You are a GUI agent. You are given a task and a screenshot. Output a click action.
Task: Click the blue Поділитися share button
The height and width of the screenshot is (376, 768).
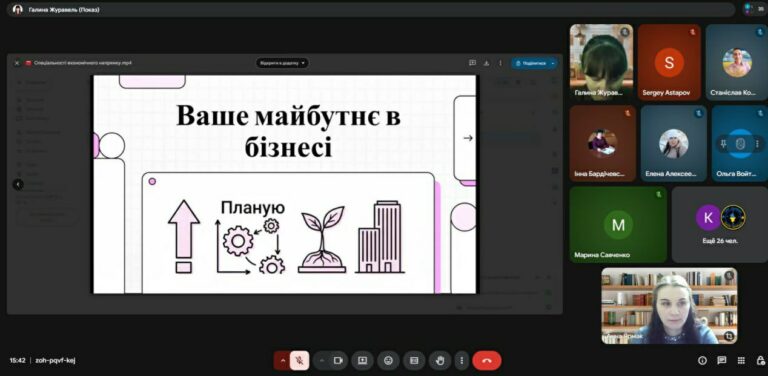530,63
